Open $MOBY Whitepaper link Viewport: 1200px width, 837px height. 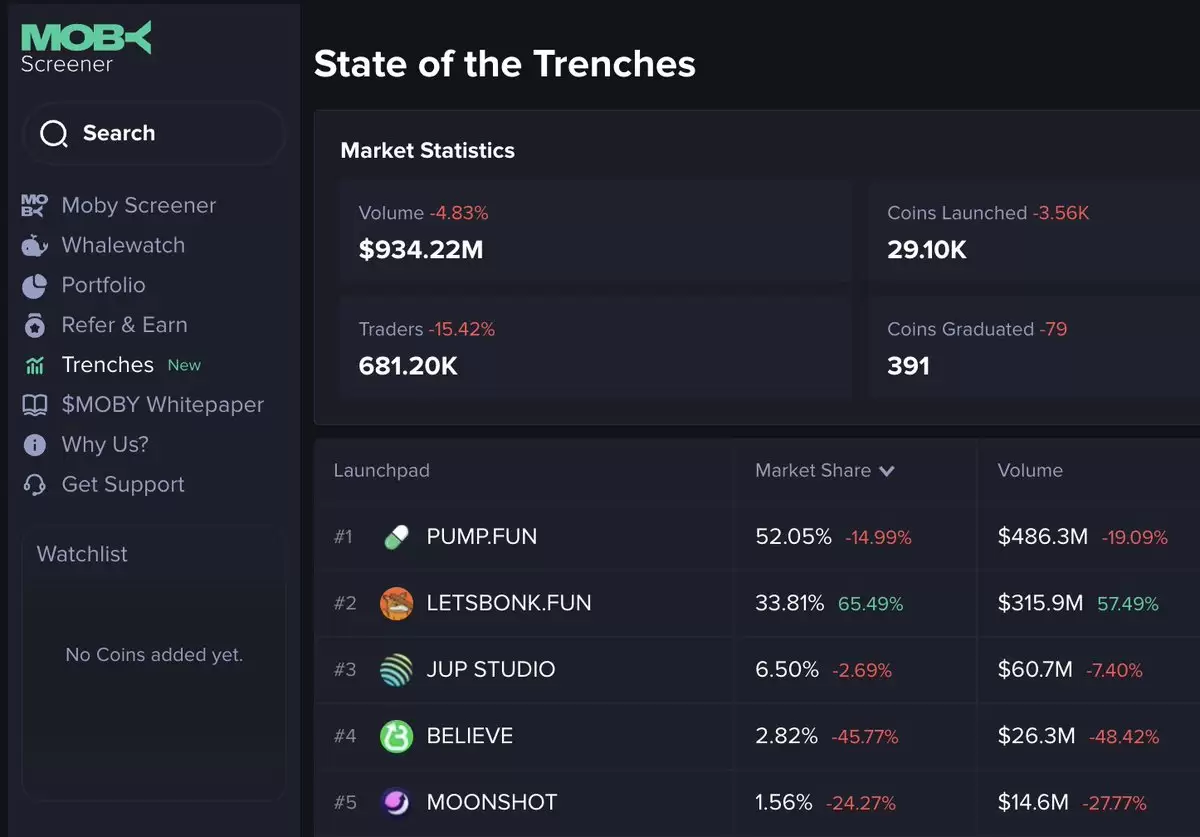(162, 405)
